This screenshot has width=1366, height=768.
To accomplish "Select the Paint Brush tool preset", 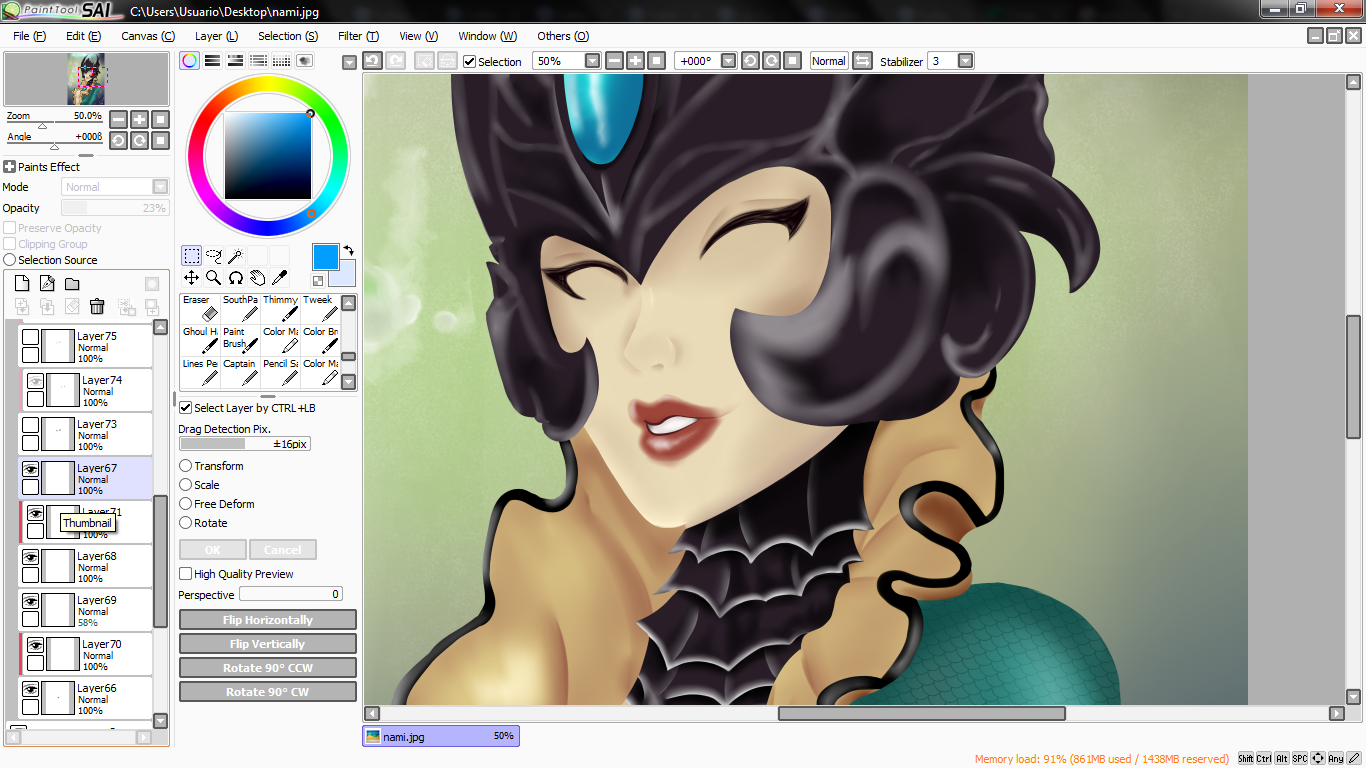I will coord(240,341).
